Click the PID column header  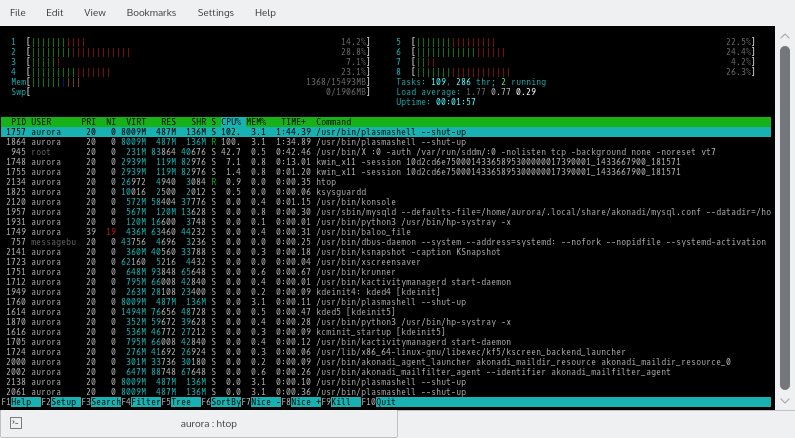[x=19, y=121]
